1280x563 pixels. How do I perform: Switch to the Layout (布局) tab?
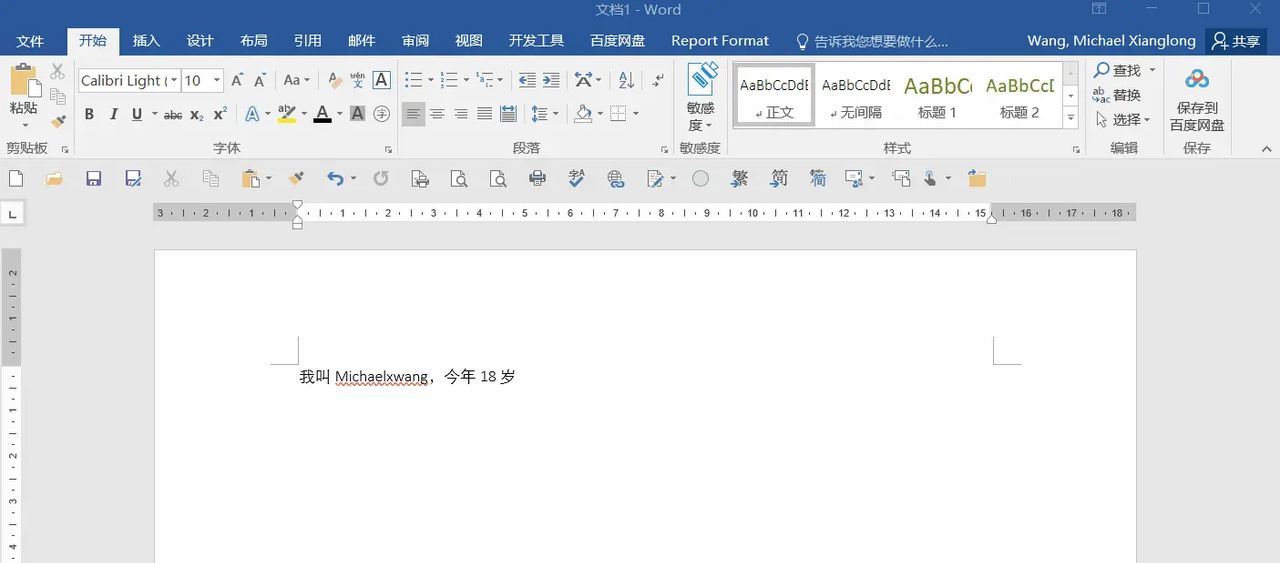tap(254, 41)
